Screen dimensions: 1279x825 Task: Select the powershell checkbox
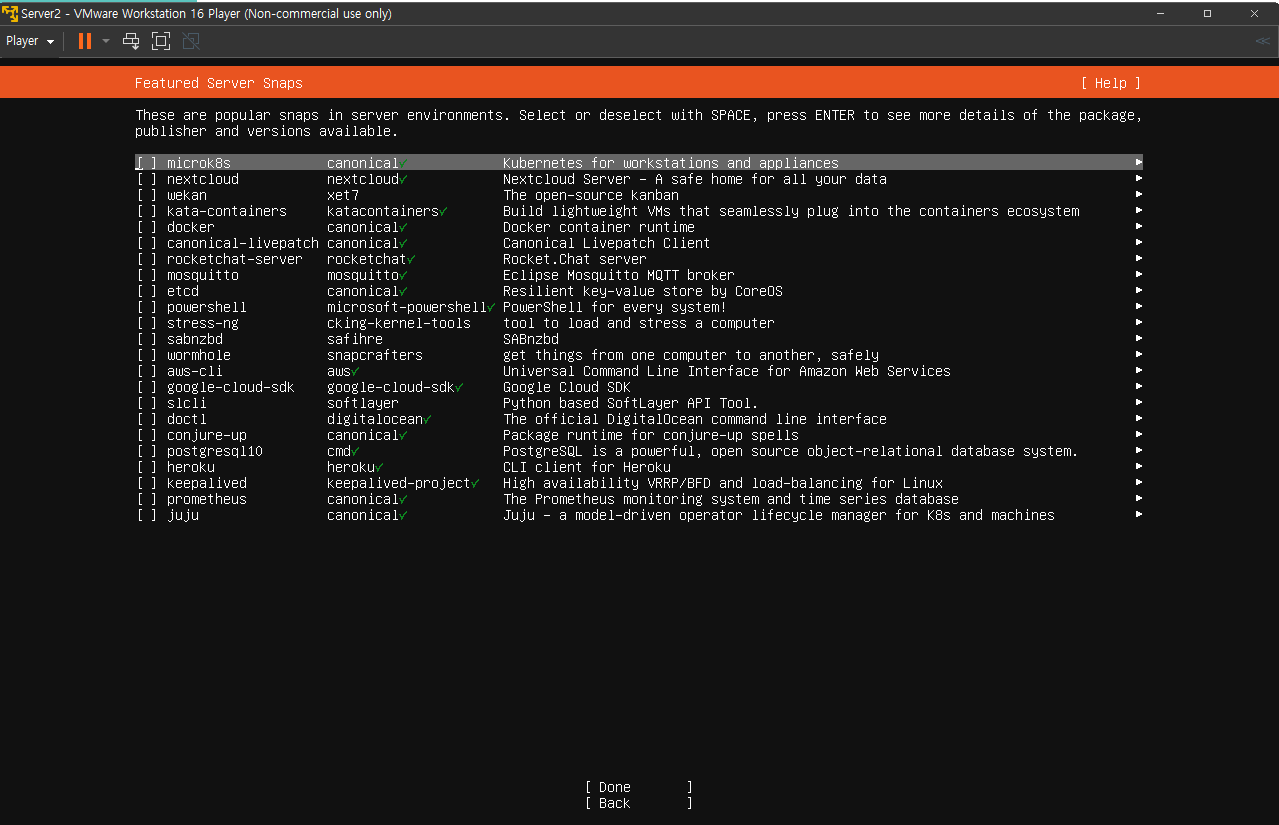(x=147, y=307)
